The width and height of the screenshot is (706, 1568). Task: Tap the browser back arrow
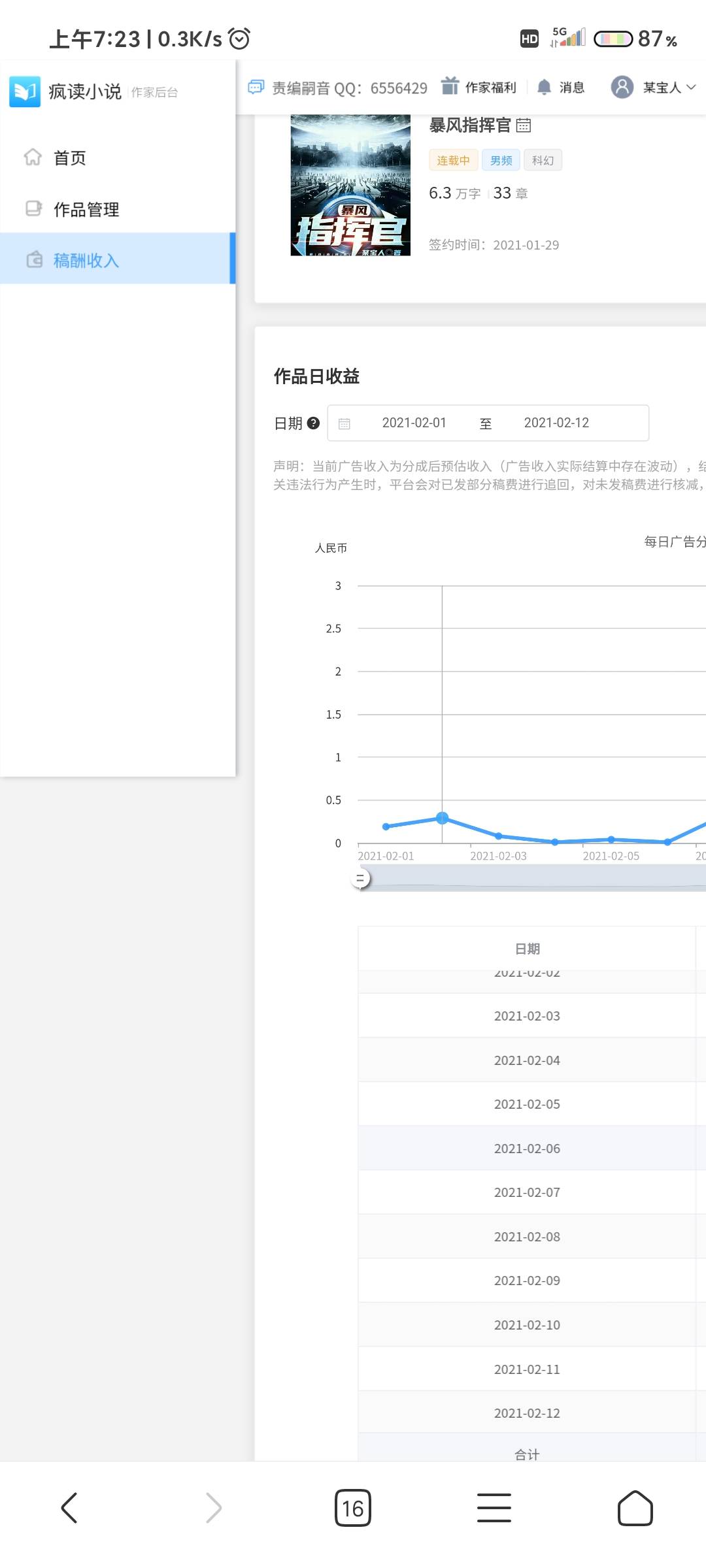[69, 1508]
